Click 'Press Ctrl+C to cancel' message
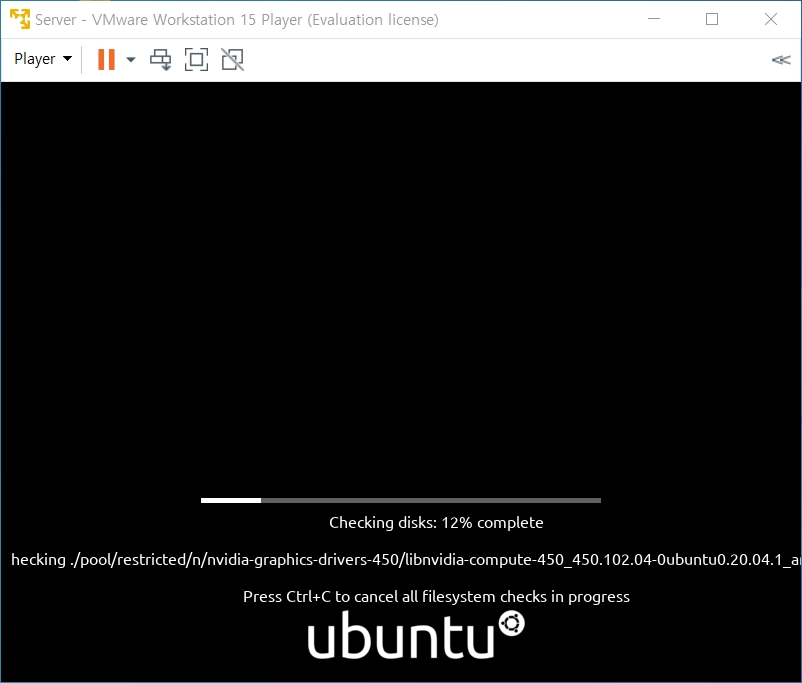Screen dimensions: 802x683 pyautogui.click(x=436, y=597)
